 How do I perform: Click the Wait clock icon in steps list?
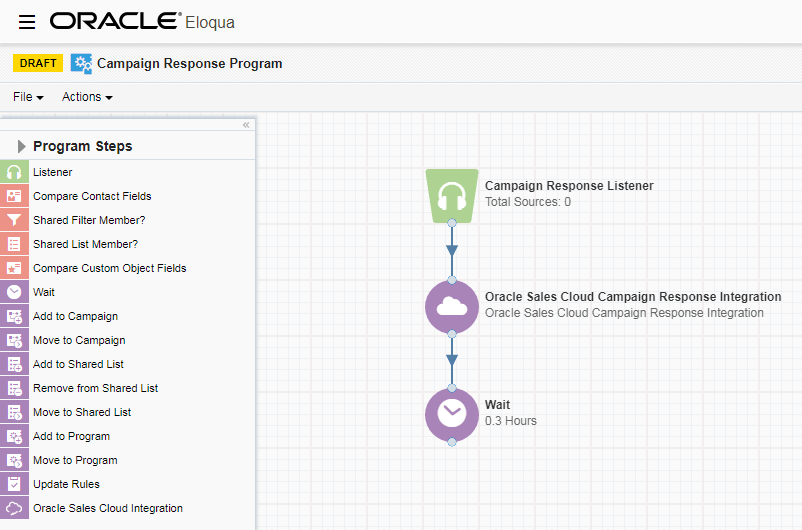pos(14,292)
